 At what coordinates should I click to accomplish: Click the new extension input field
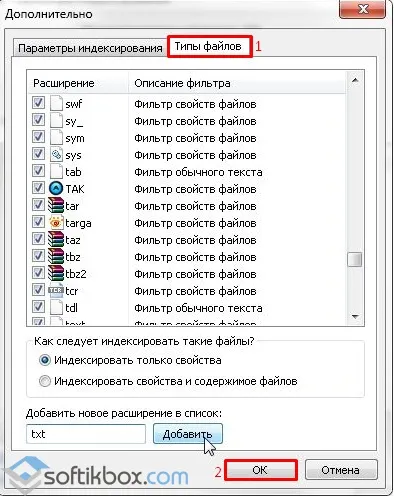point(86,434)
